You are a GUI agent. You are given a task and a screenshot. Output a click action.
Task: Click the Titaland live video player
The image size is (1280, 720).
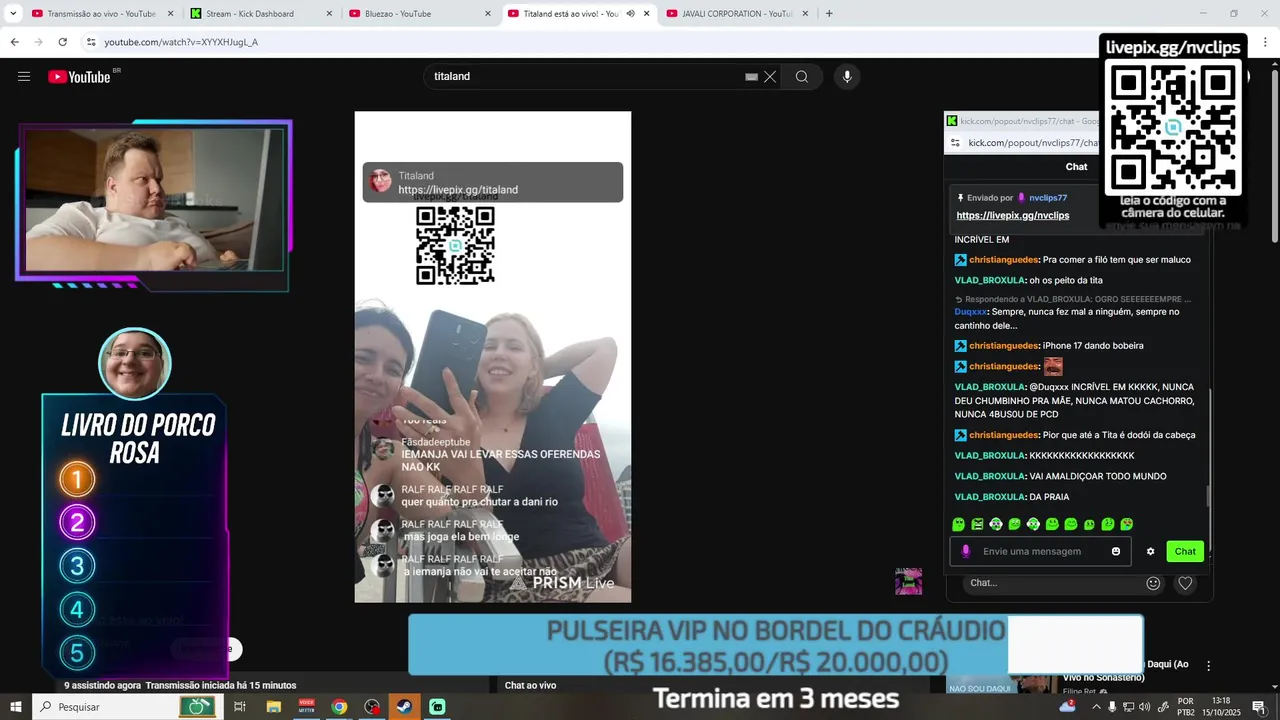[493, 357]
